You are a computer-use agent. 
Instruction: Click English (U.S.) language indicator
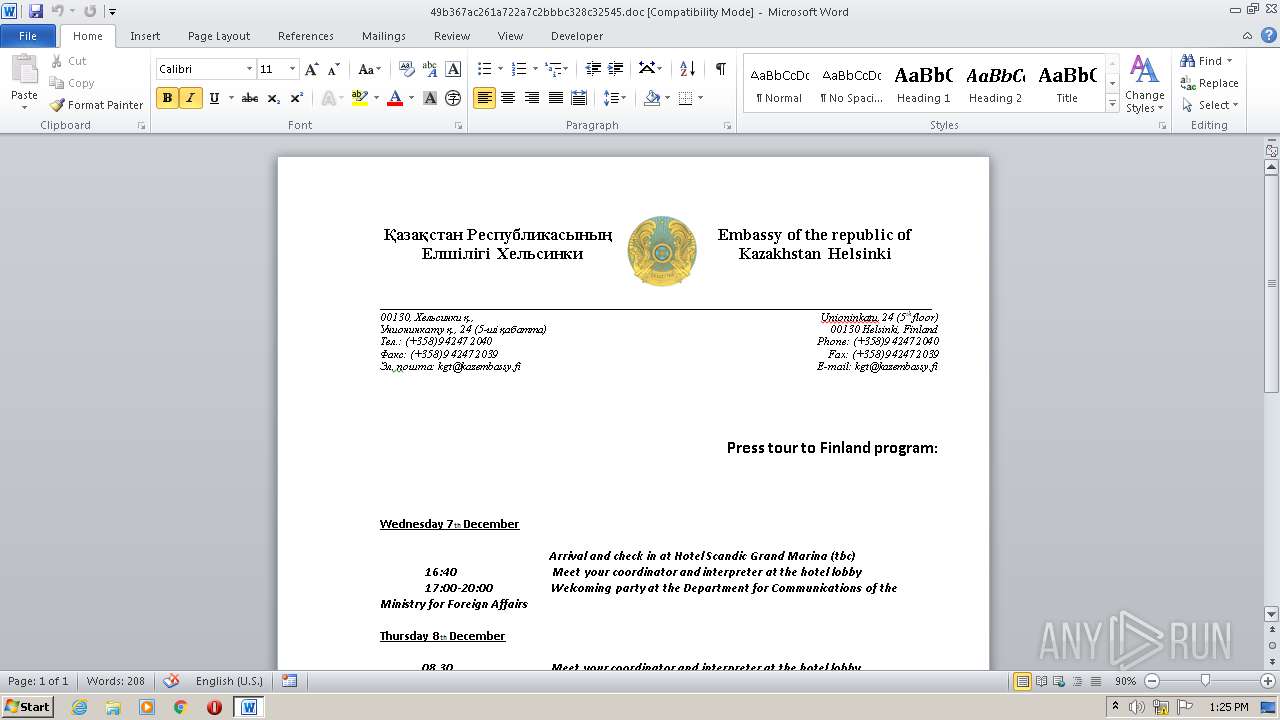229,681
